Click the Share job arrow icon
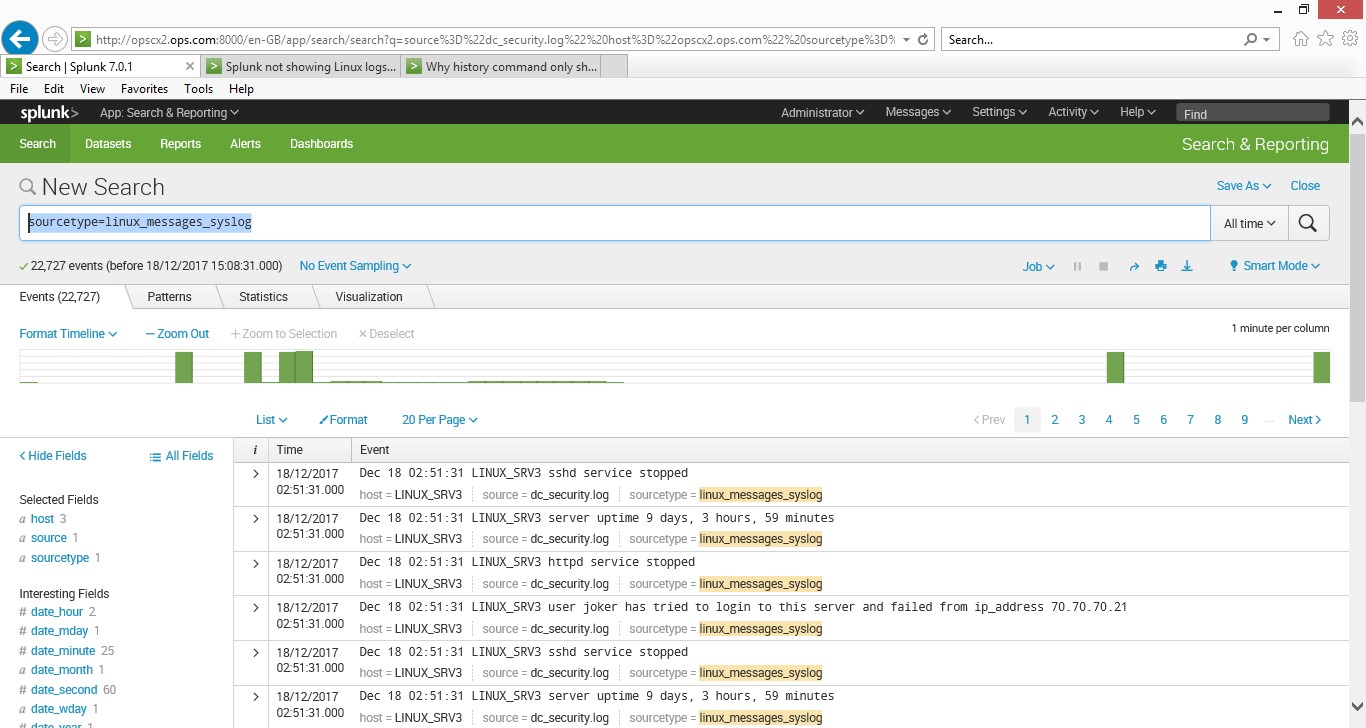 click(1134, 266)
